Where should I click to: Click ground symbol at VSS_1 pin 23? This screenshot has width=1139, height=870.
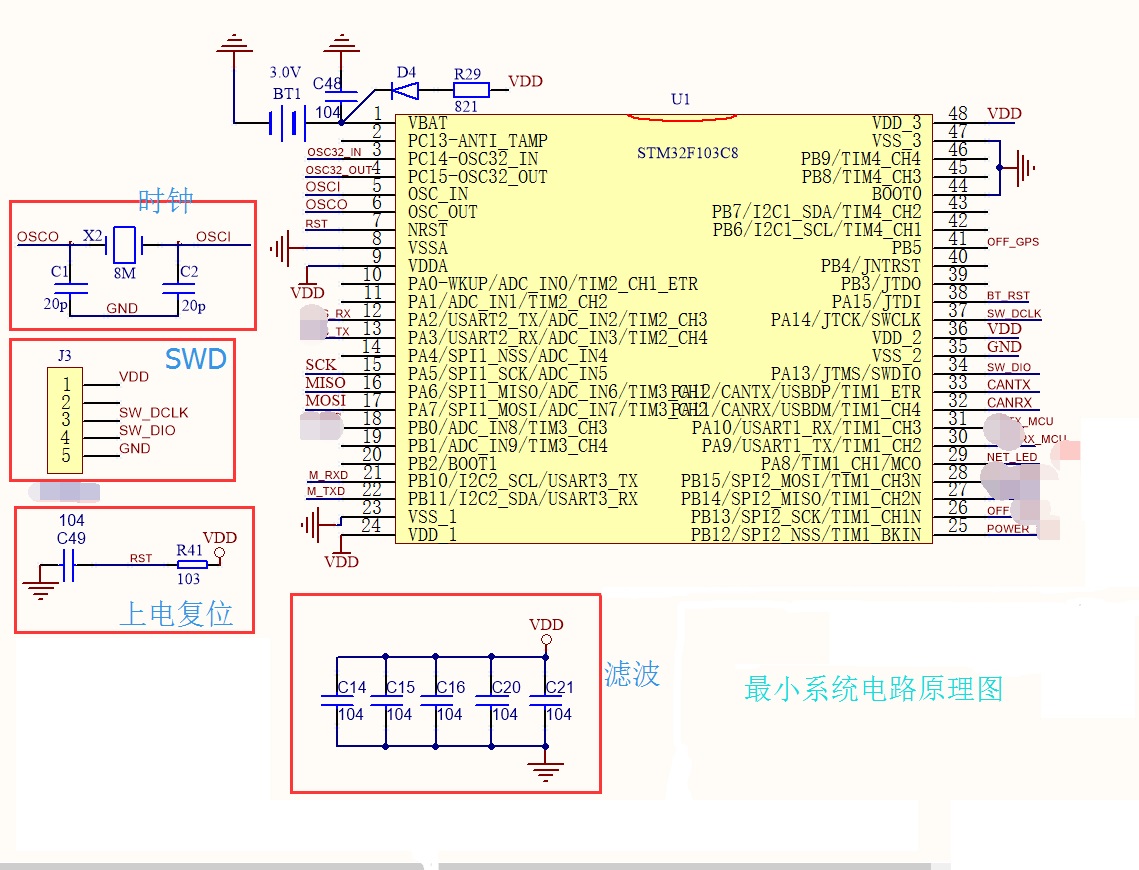point(311,524)
